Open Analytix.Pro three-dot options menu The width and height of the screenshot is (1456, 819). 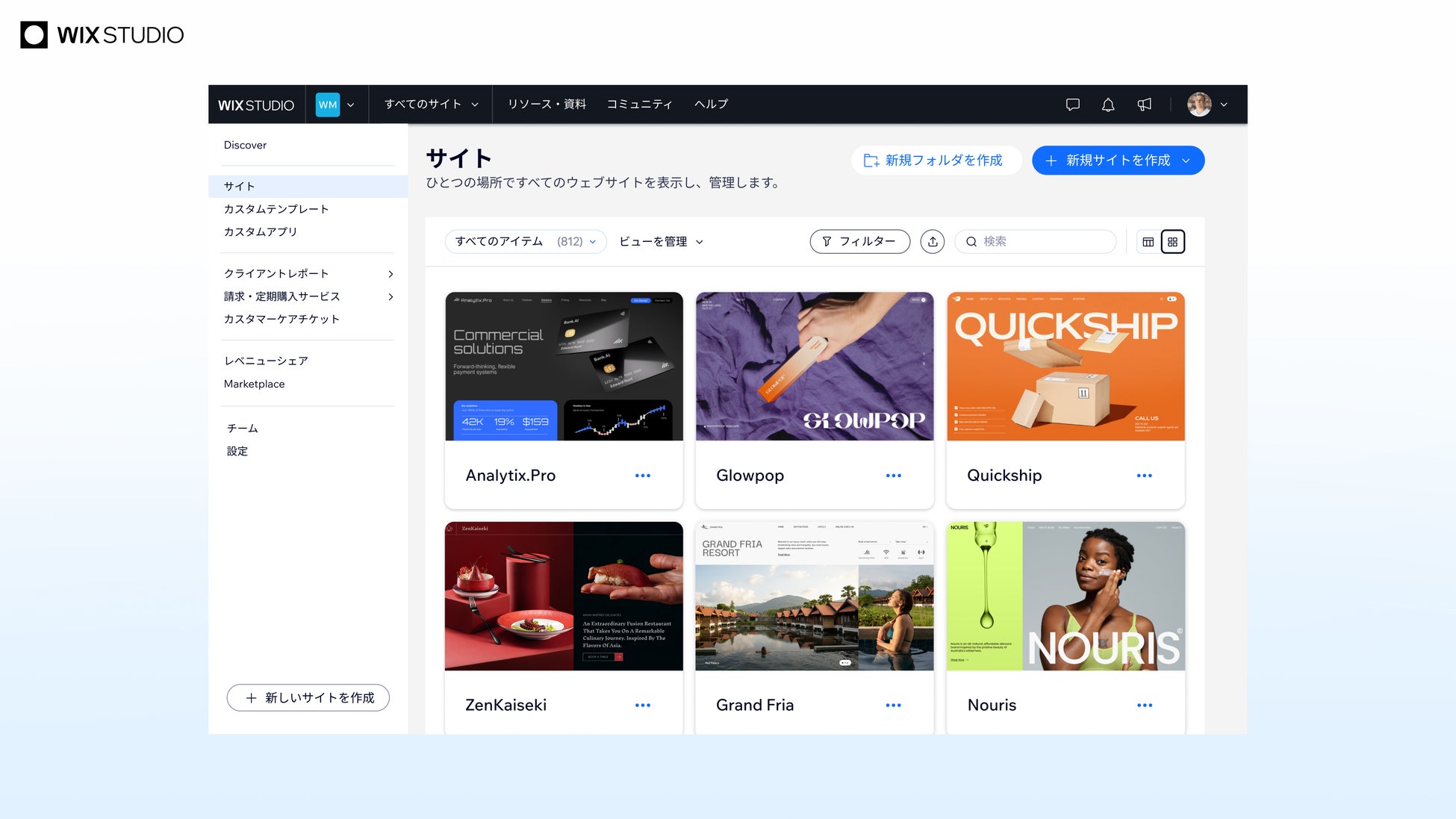click(643, 476)
